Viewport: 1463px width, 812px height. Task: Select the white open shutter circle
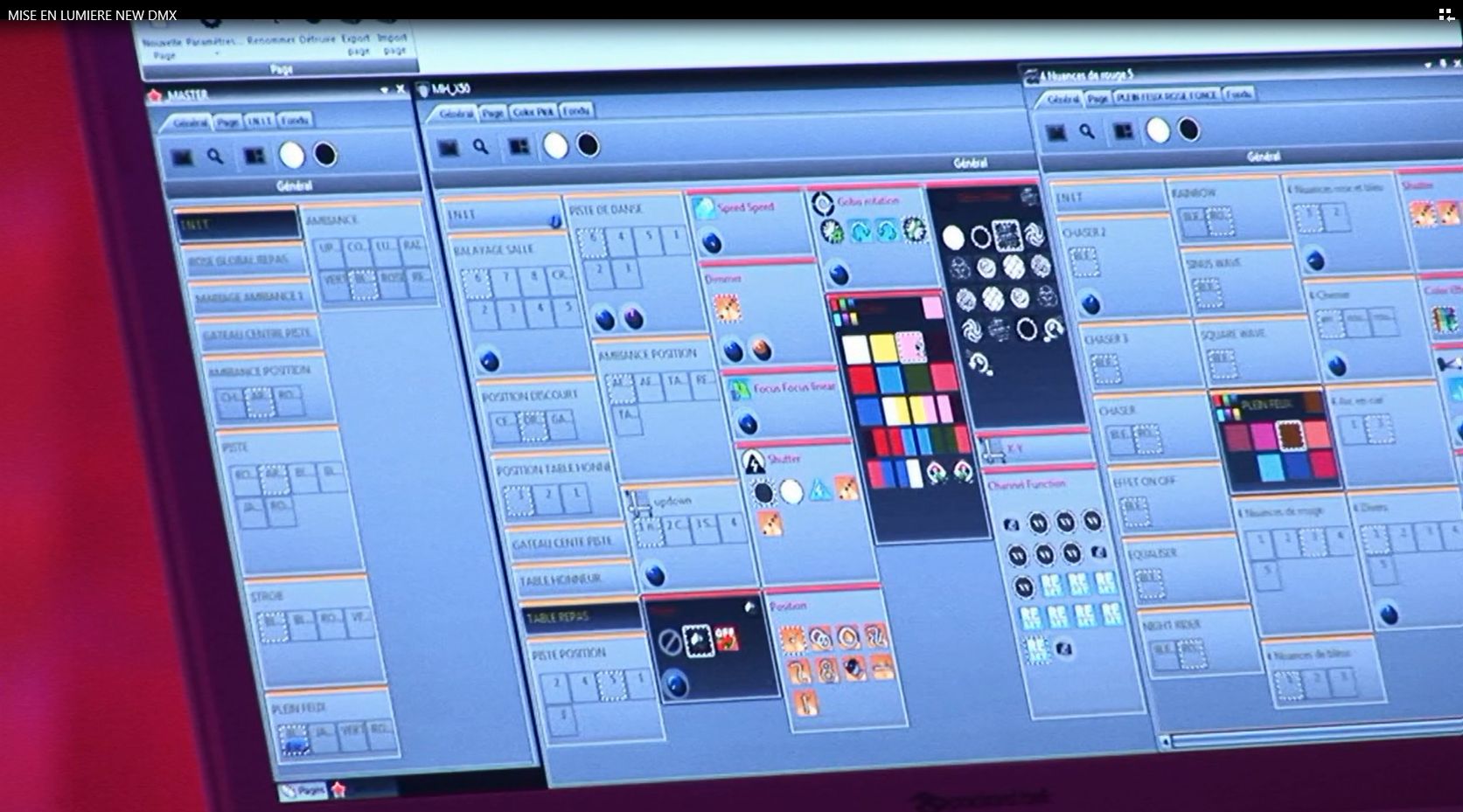[x=791, y=492]
